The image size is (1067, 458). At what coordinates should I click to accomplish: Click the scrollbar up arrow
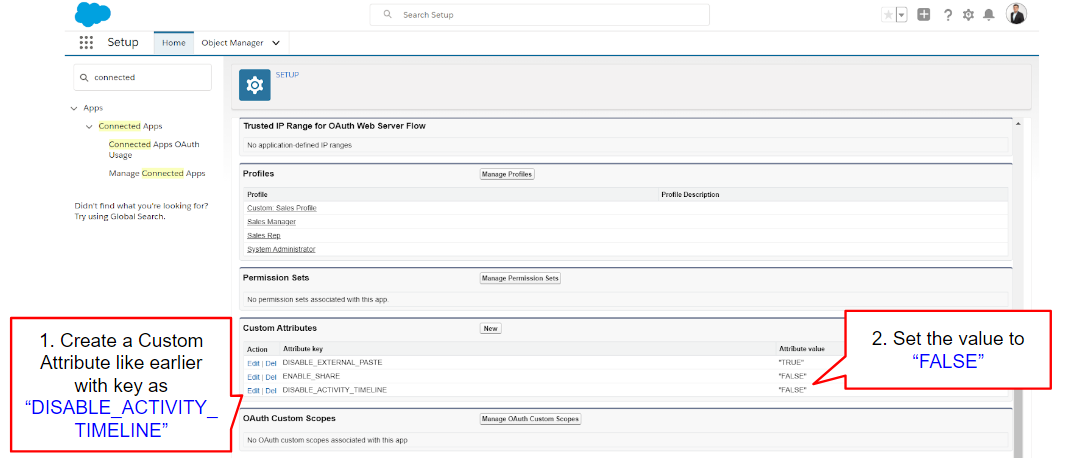(x=1018, y=124)
